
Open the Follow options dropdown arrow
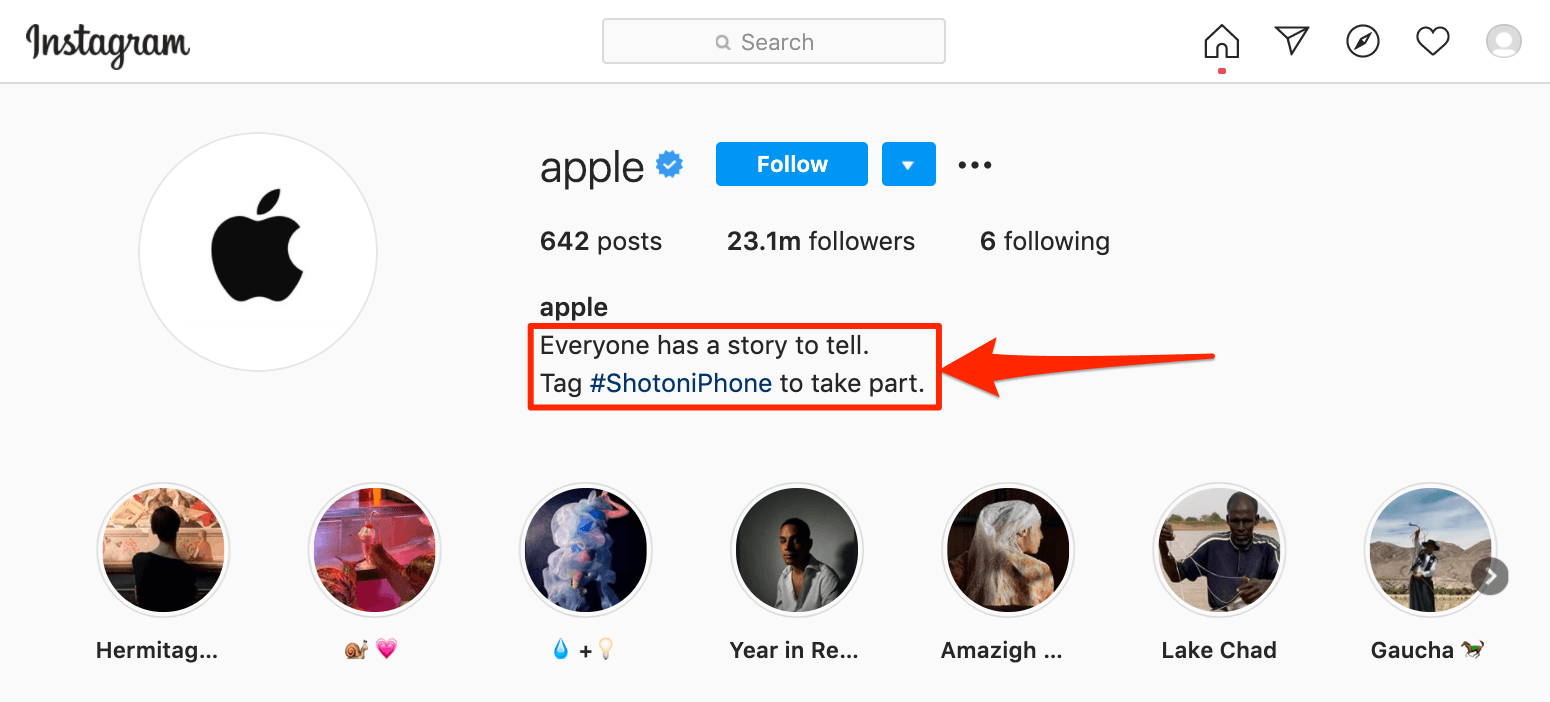(x=908, y=163)
